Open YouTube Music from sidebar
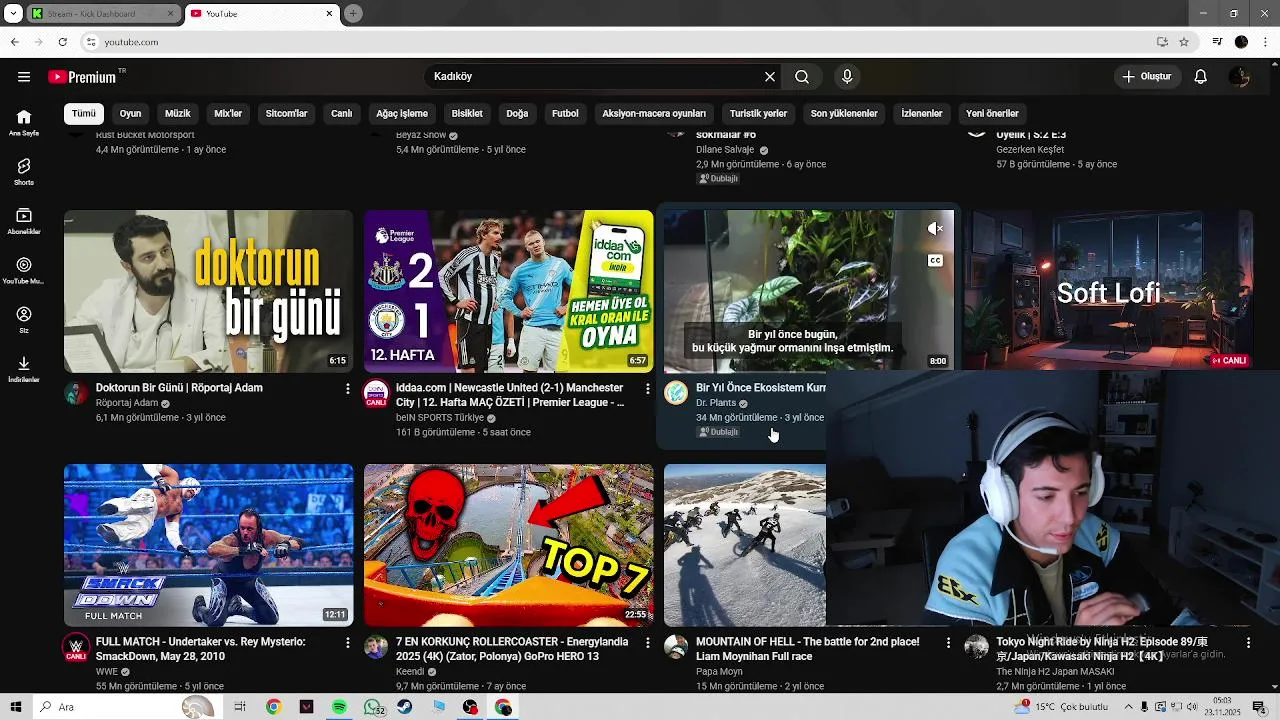Screen dimensions: 1280x720 point(24,270)
